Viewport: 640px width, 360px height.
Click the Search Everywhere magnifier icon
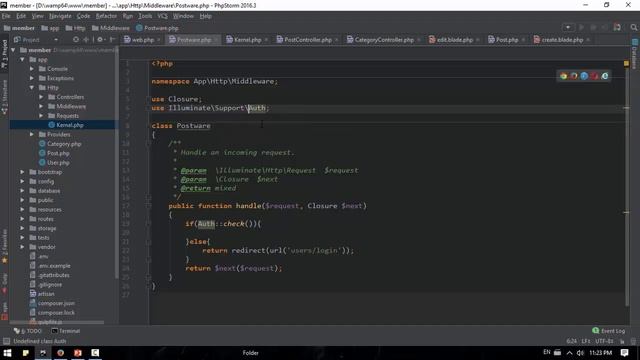pyautogui.click(x=633, y=27)
